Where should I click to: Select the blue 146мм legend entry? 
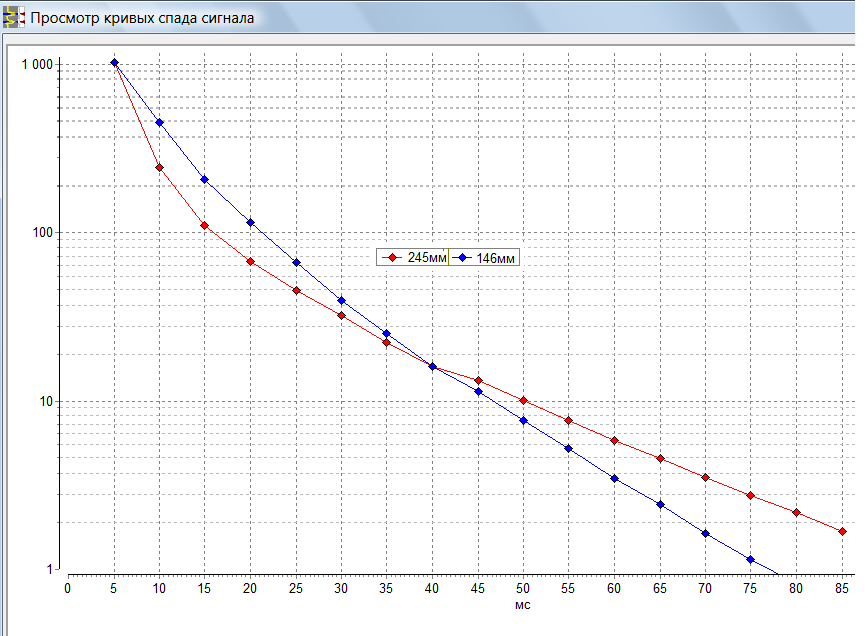pos(483,257)
